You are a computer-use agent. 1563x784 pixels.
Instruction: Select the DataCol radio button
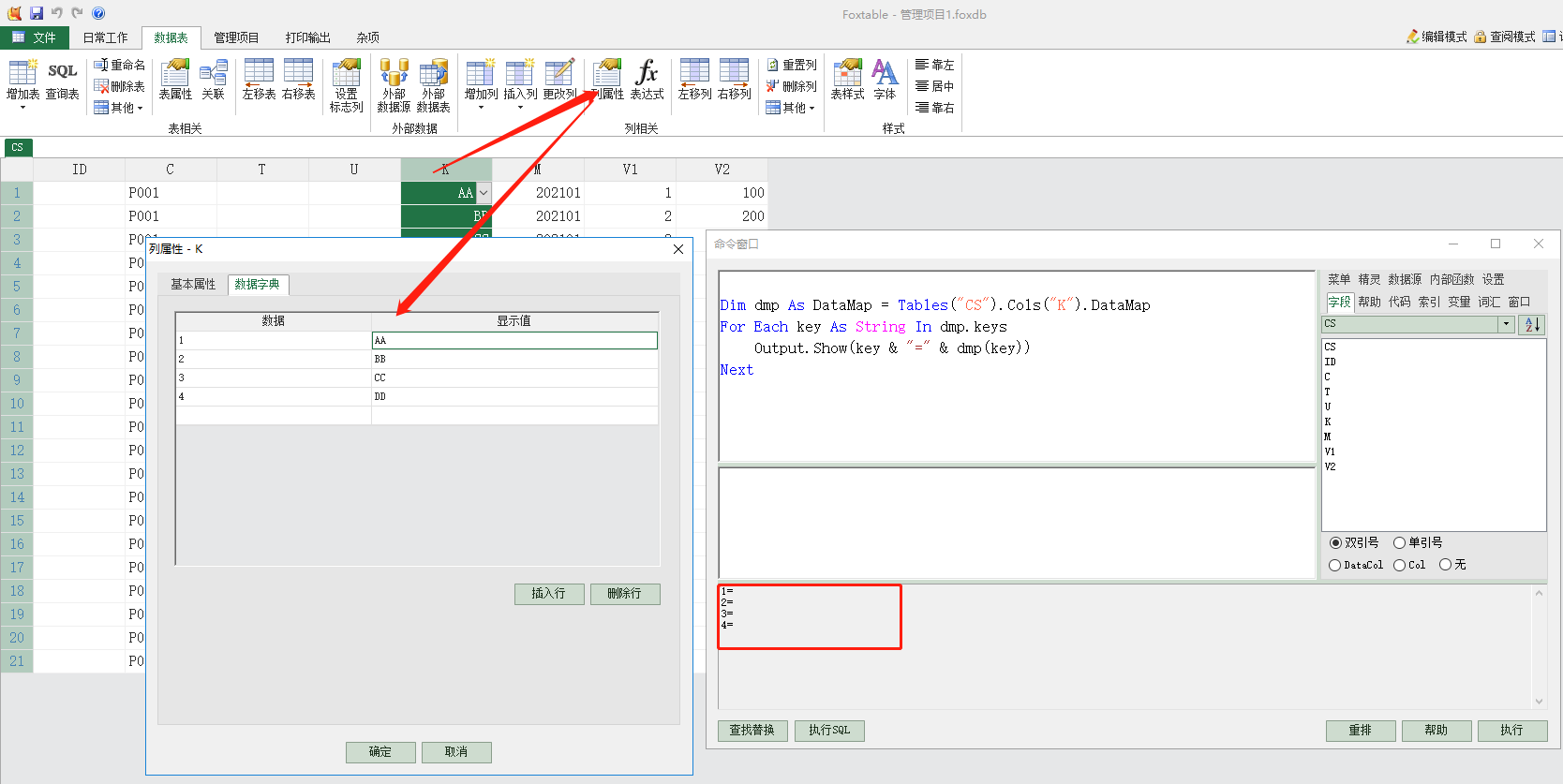[x=1356, y=565]
